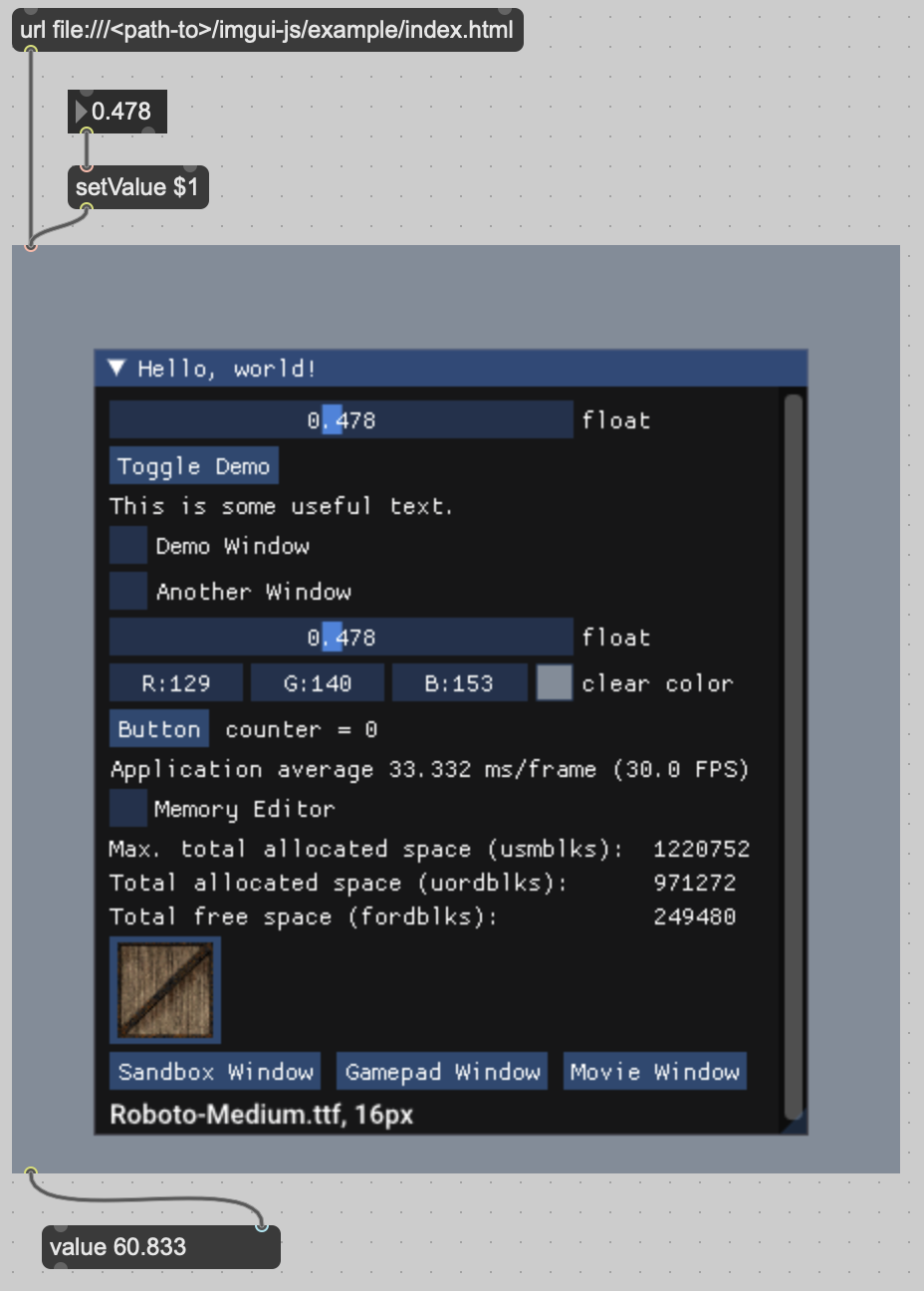Click the uordblks value 971272
The image size is (924, 1291).
(695, 883)
